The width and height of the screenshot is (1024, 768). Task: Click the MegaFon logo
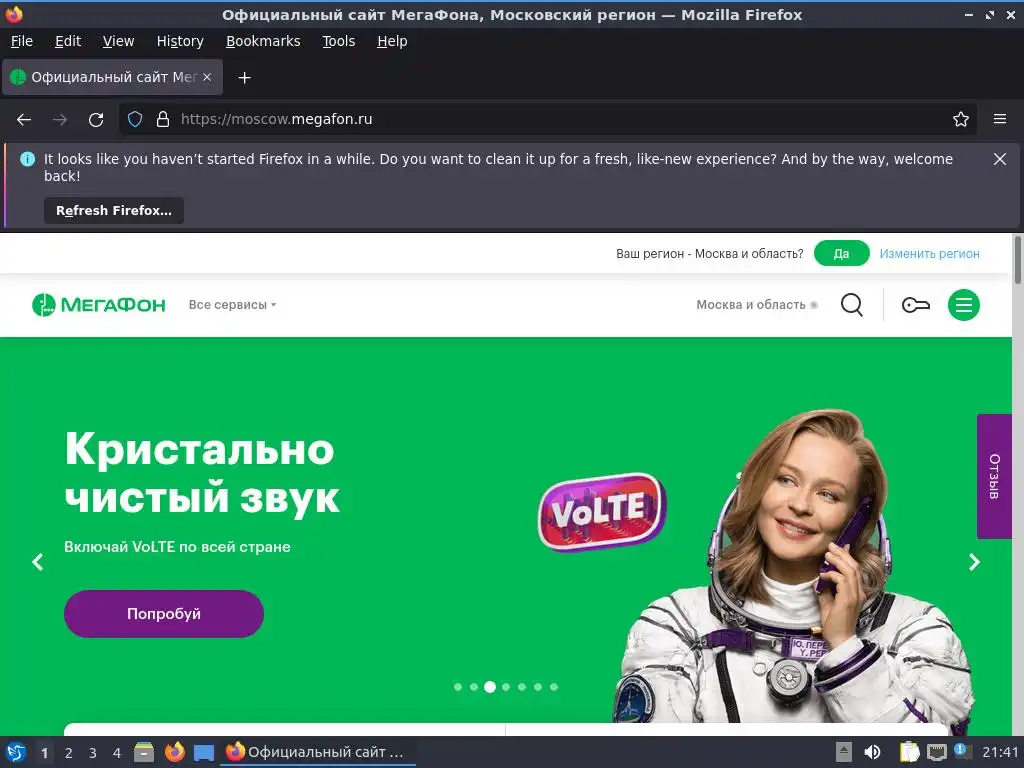coord(99,304)
